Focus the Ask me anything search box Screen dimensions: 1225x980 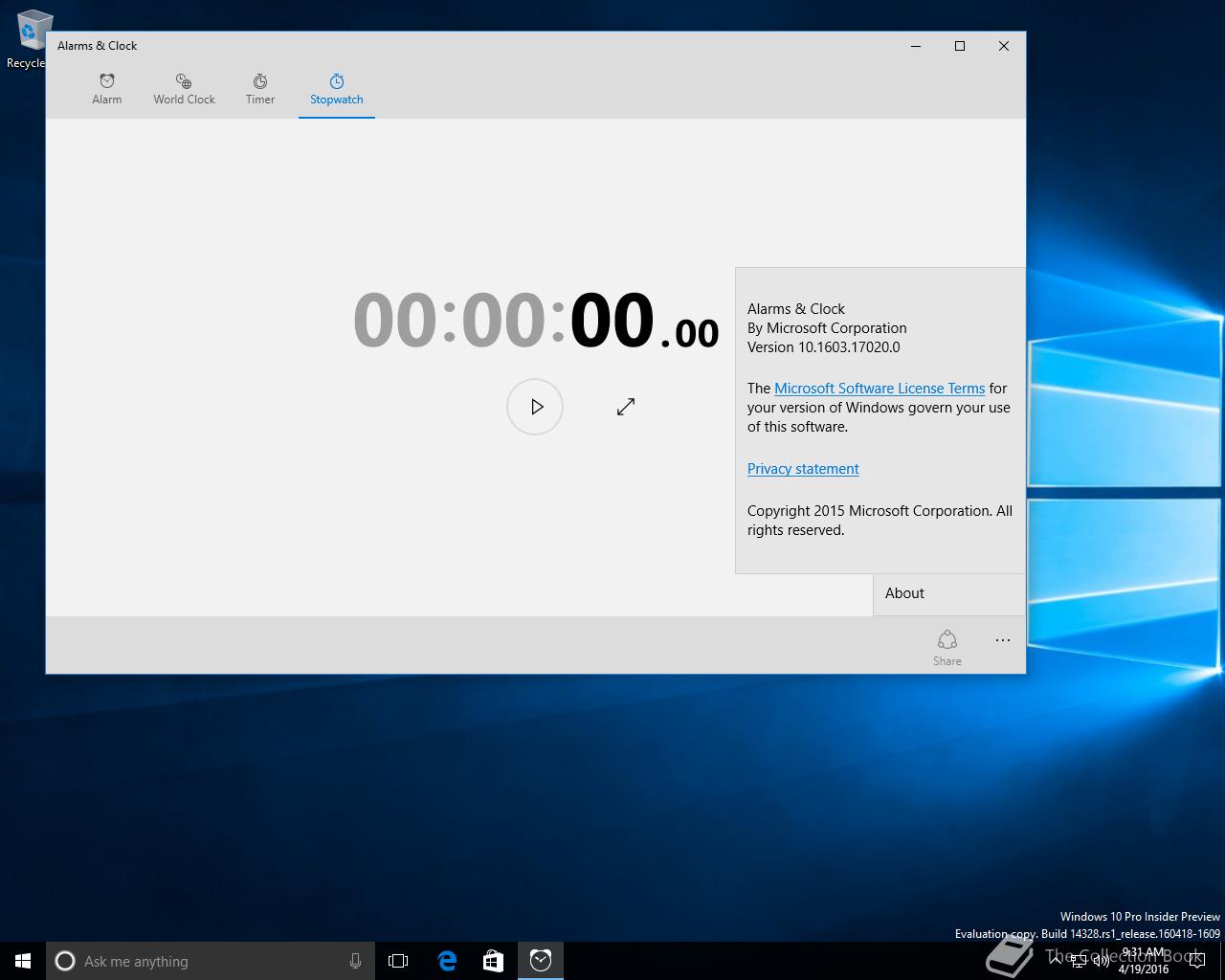211,961
